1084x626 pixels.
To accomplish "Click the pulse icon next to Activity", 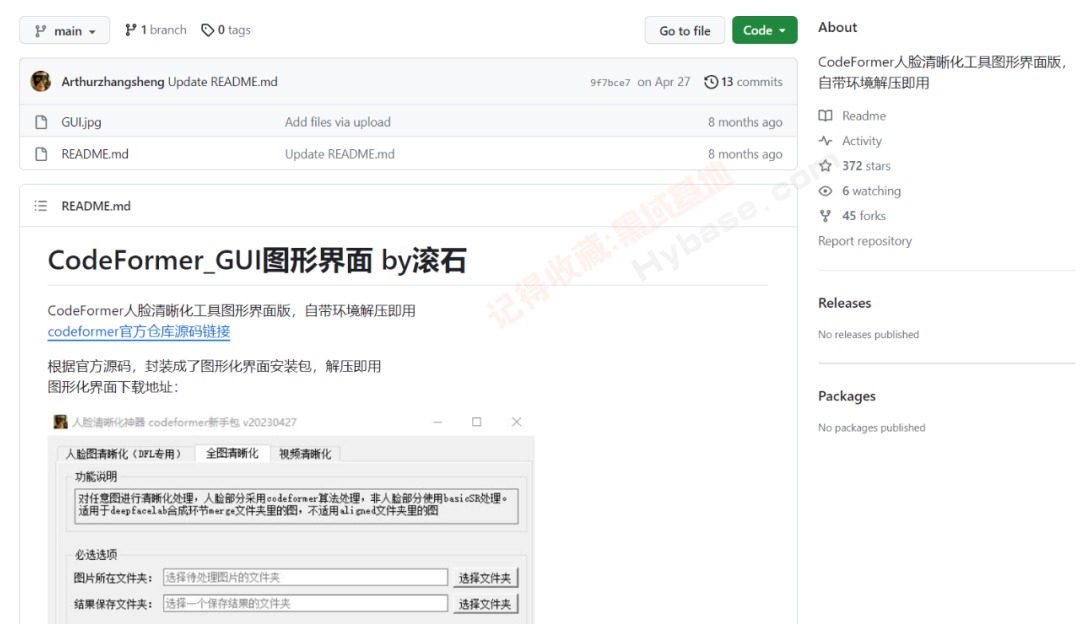I will click(825, 140).
